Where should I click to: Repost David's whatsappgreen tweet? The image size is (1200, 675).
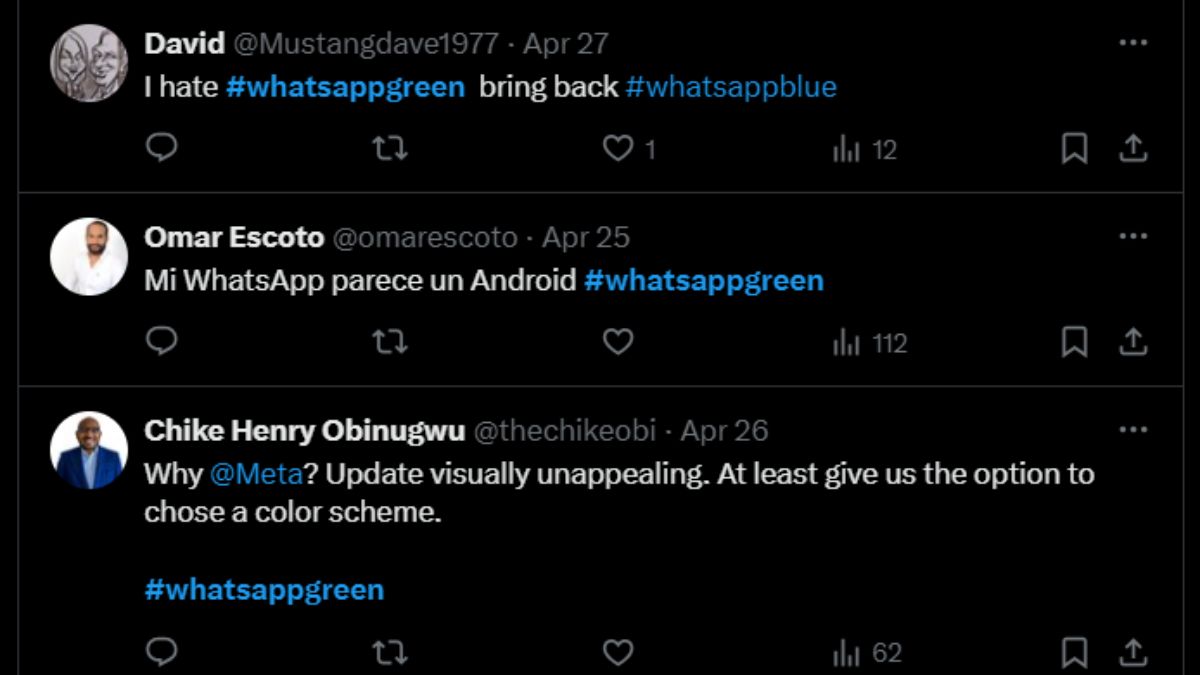(x=389, y=149)
